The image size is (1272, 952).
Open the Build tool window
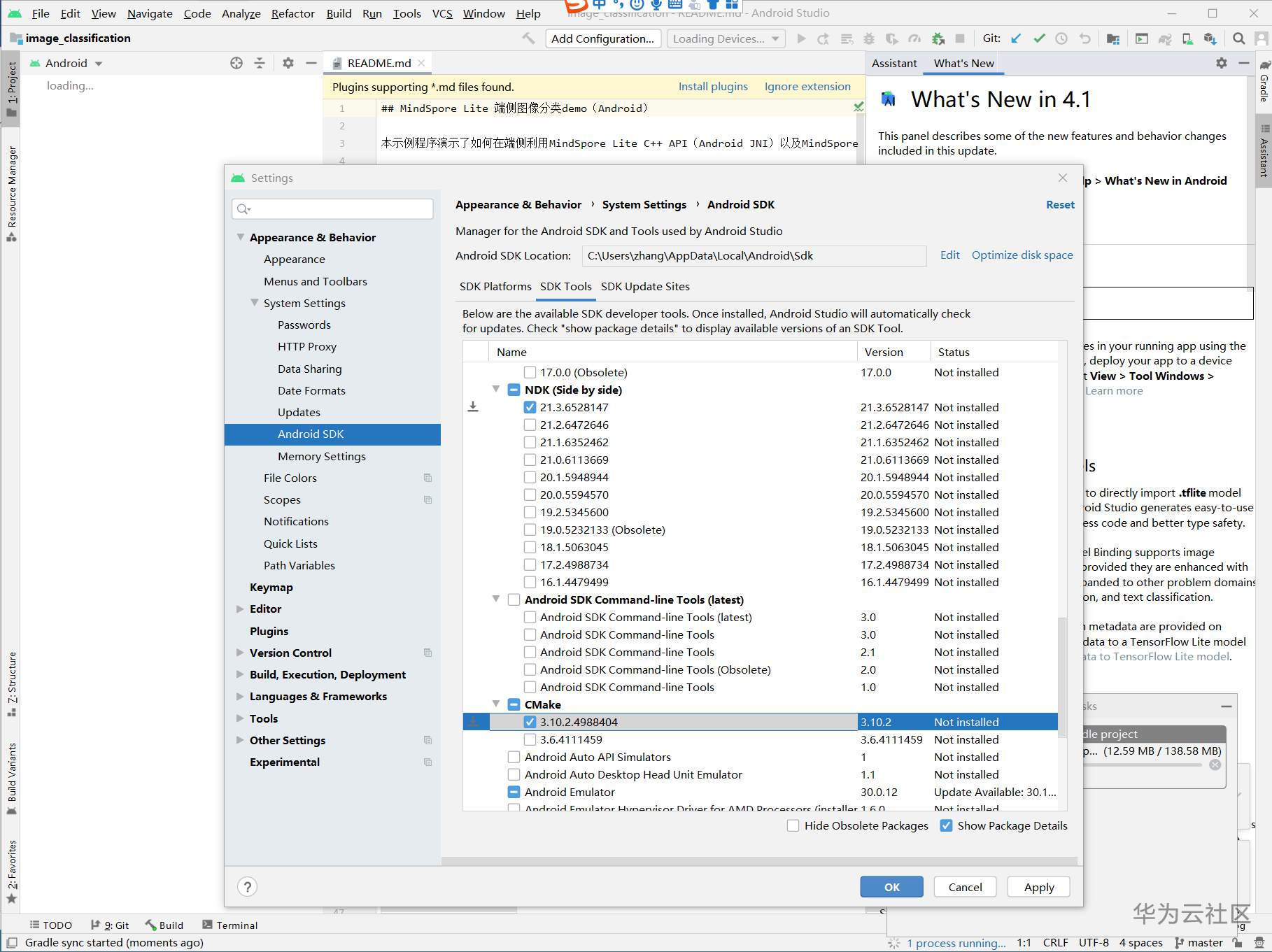pyautogui.click(x=164, y=925)
